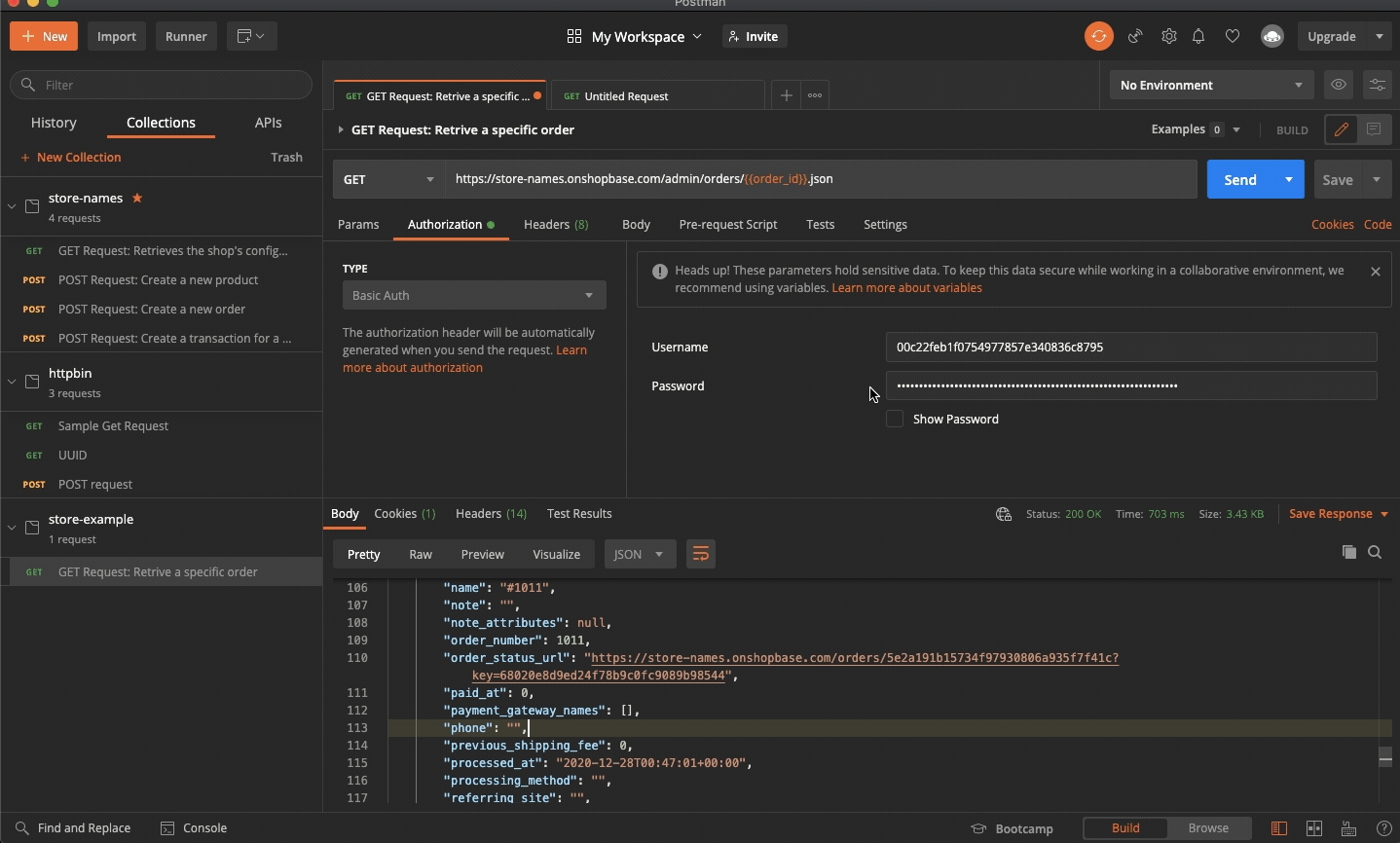Image resolution: width=1400 pixels, height=843 pixels.
Task: Copy response body with copy icon
Action: 1348,552
